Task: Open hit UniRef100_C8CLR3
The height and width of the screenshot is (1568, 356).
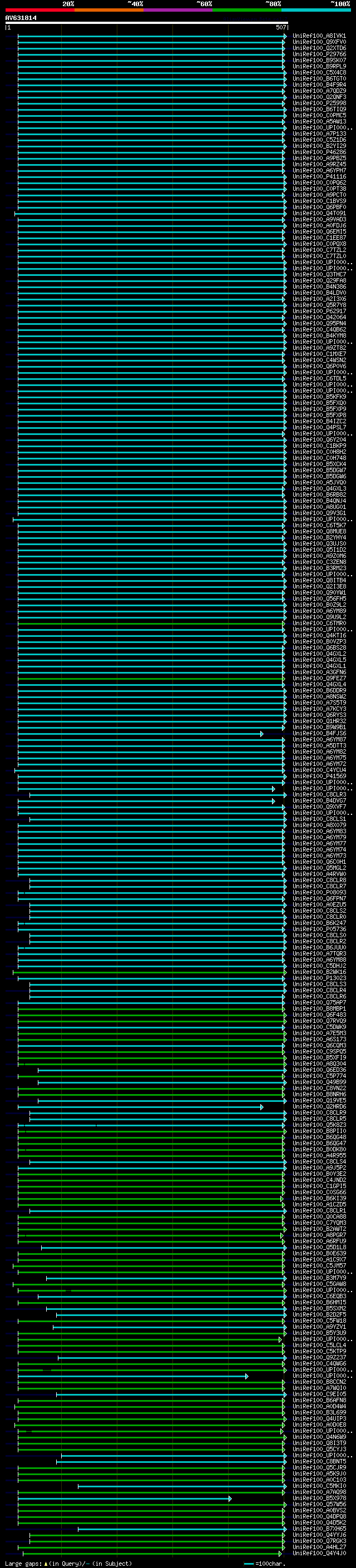Action: click(319, 794)
